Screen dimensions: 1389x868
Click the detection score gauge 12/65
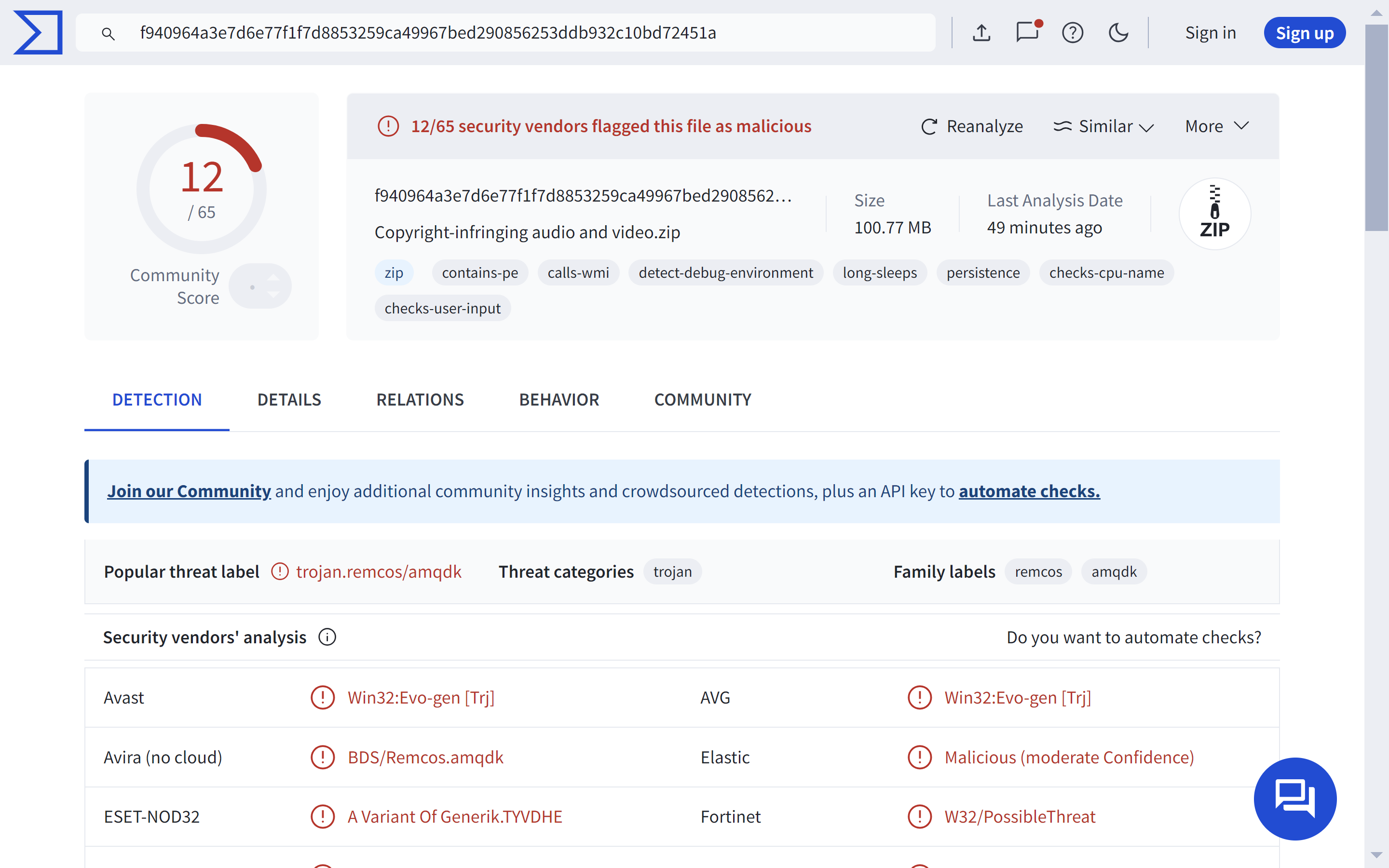(x=202, y=188)
